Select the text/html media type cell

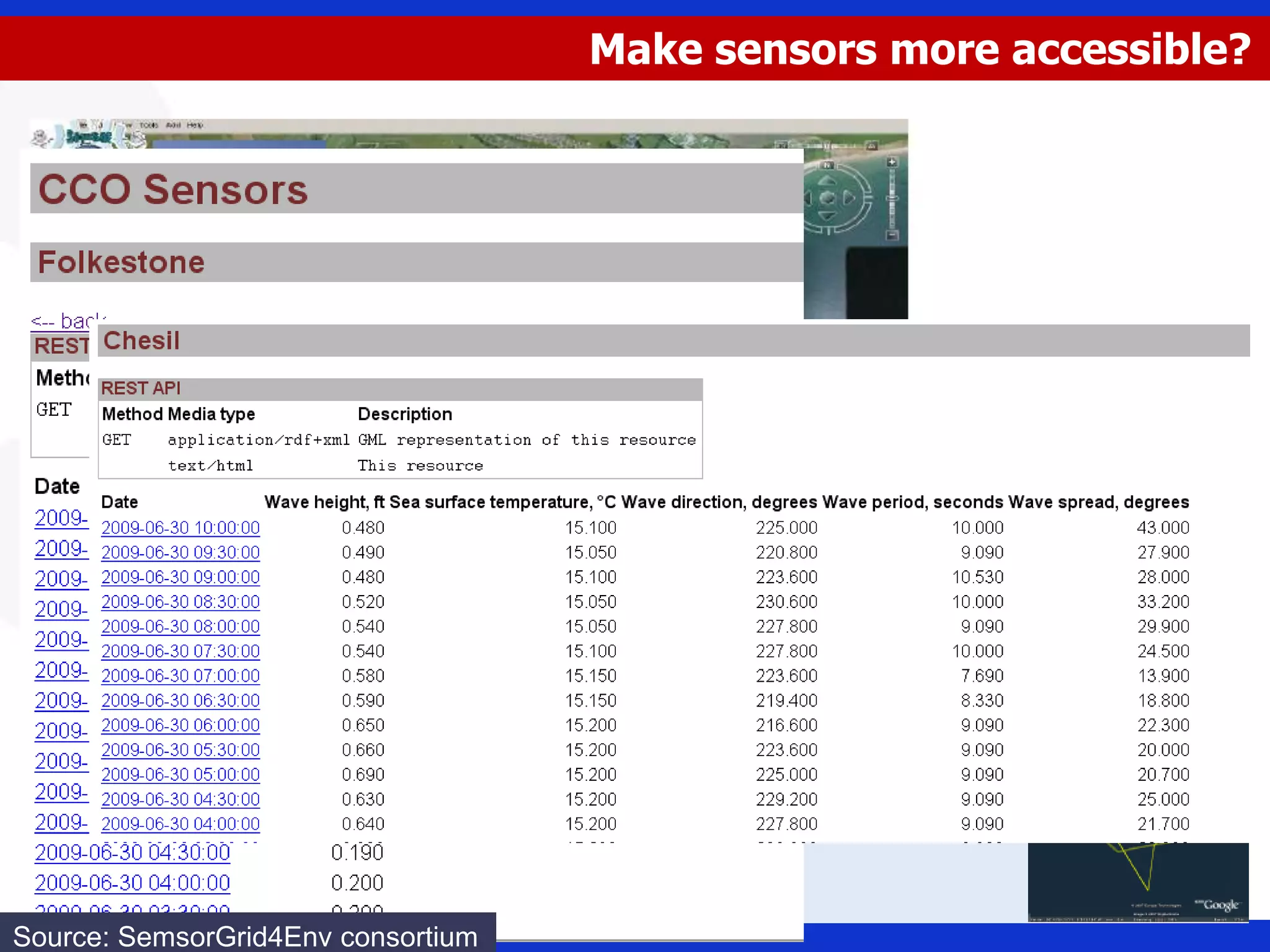pyautogui.click(x=210, y=465)
